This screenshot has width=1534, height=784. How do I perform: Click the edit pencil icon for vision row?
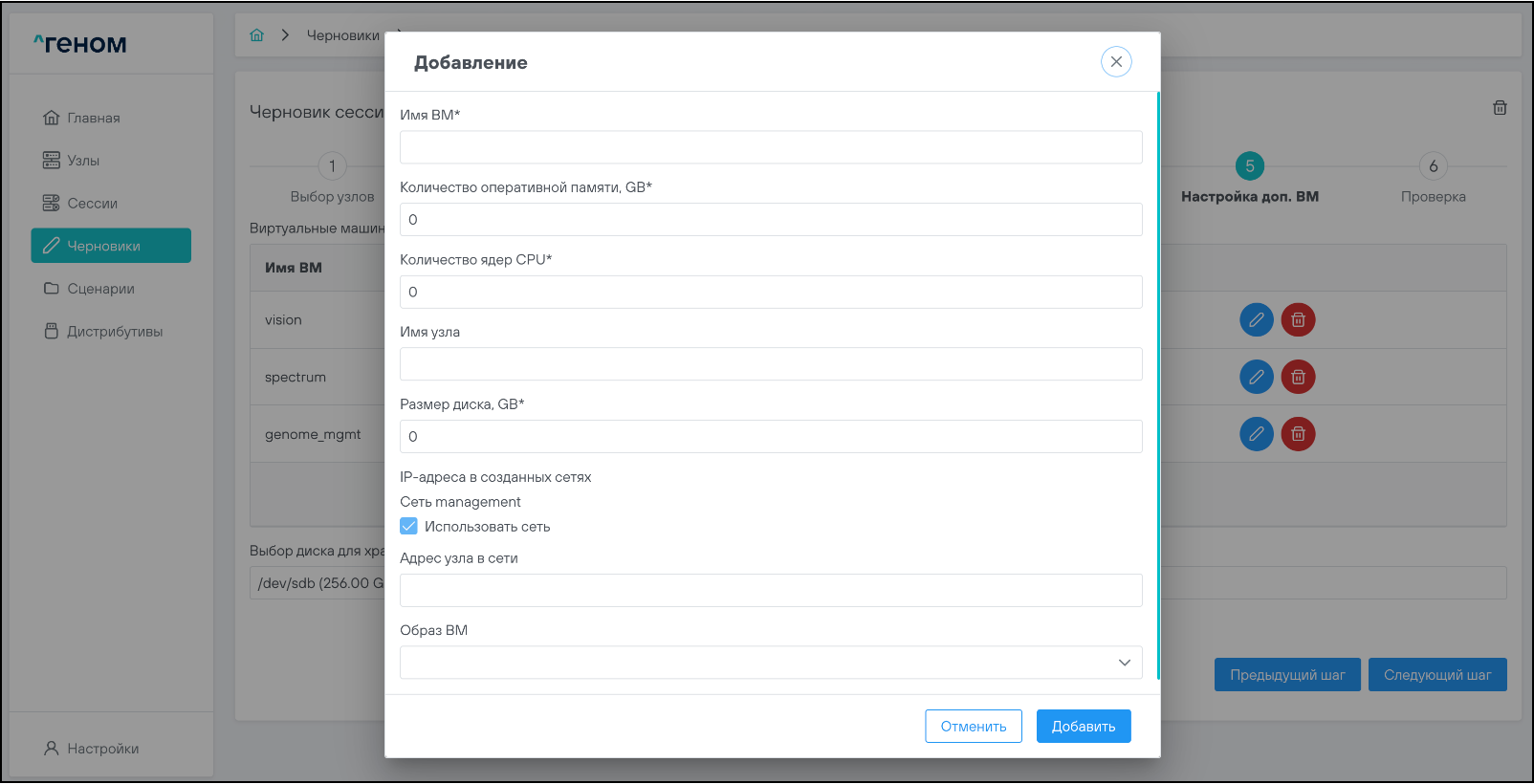1256,320
